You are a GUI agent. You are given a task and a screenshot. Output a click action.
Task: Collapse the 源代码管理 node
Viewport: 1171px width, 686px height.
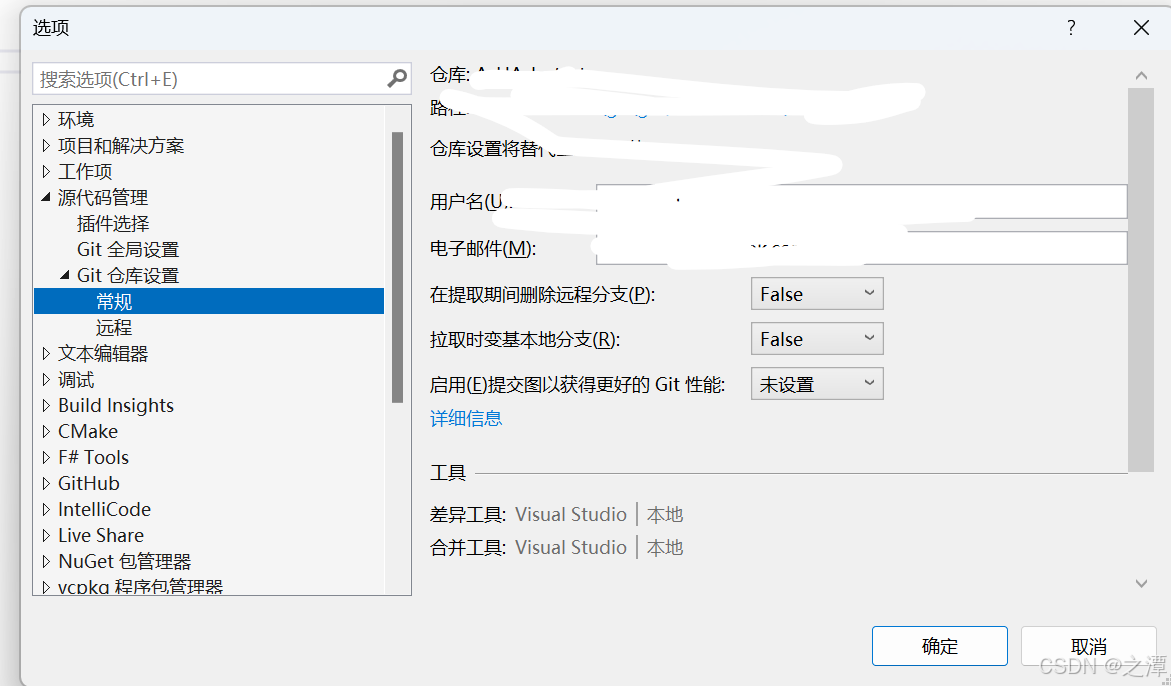(46, 197)
